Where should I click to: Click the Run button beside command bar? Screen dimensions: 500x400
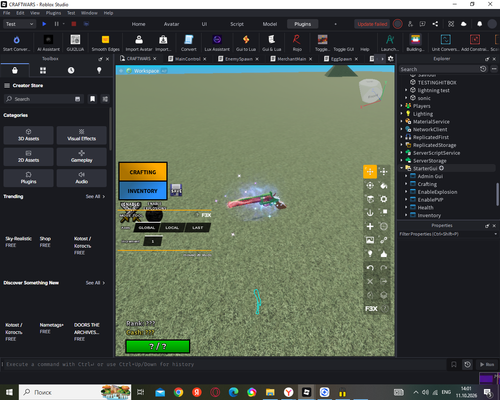(x=487, y=364)
